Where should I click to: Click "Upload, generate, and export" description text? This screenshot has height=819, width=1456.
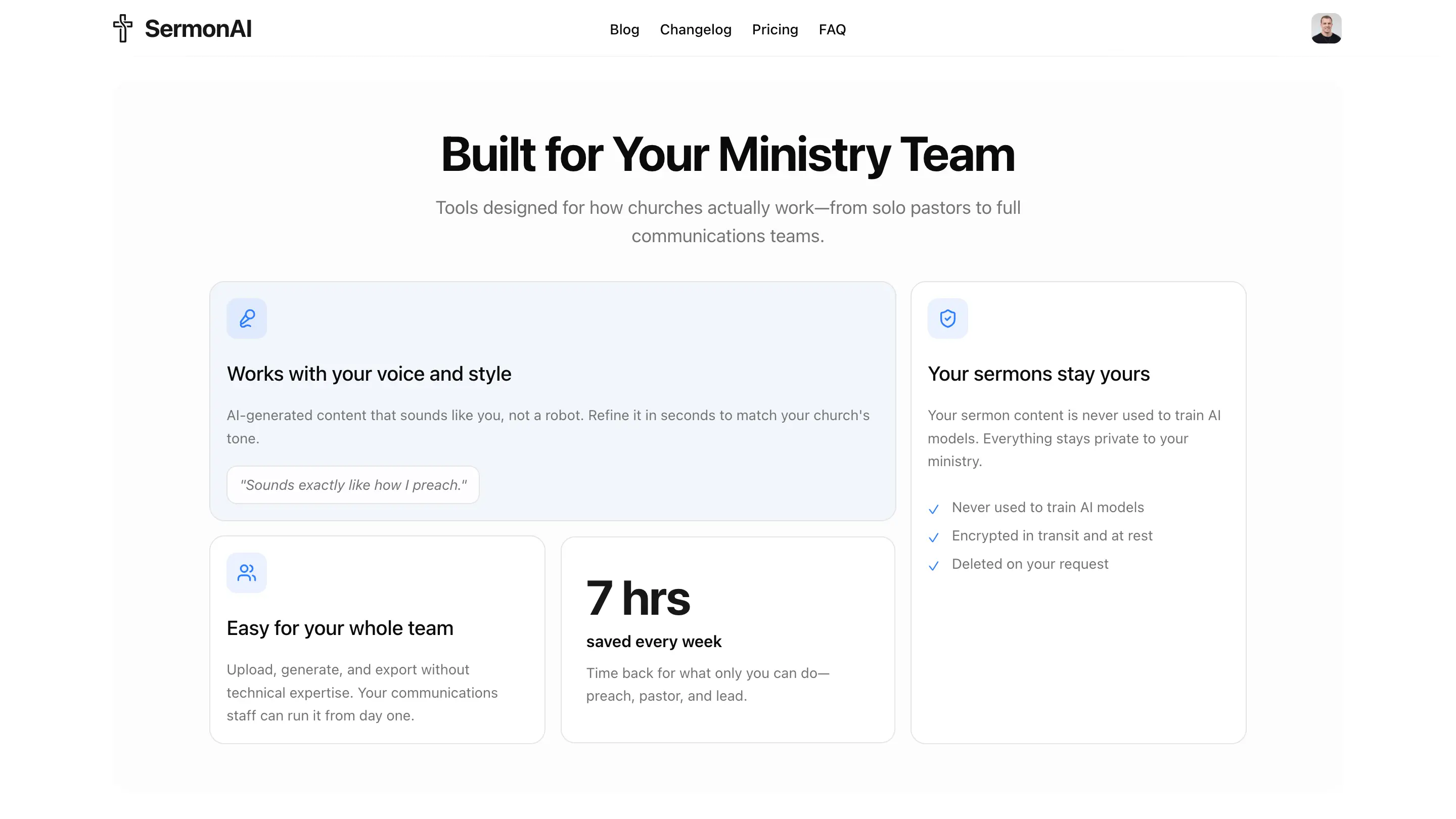click(x=362, y=693)
